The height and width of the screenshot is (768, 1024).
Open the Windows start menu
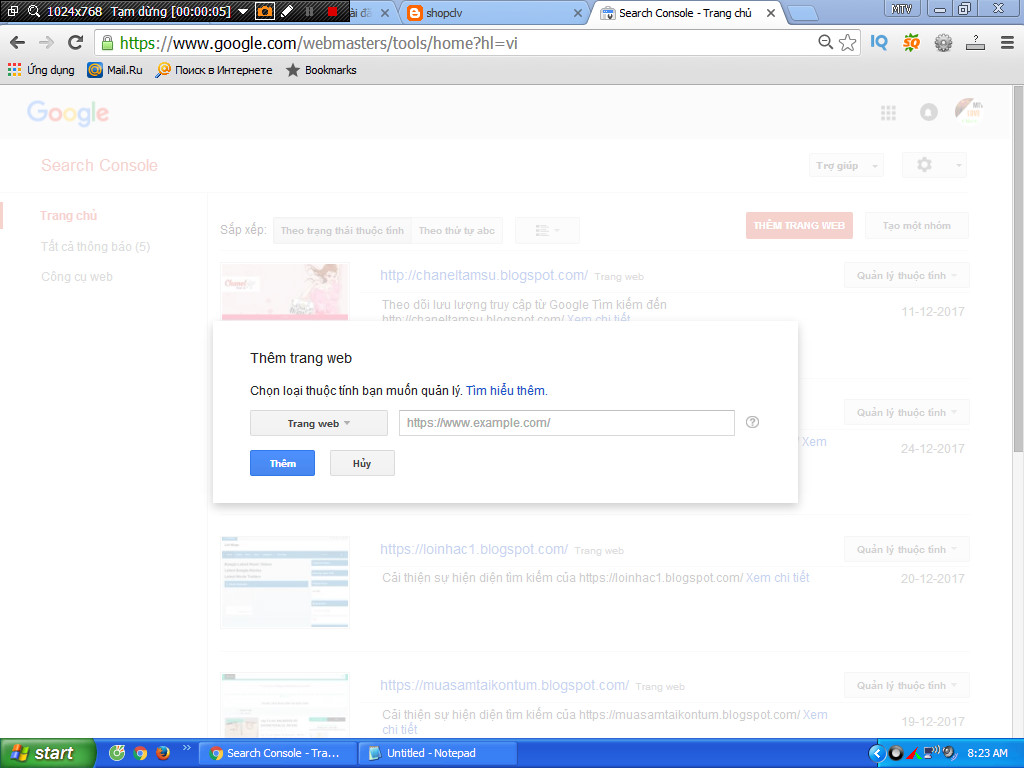pos(48,753)
